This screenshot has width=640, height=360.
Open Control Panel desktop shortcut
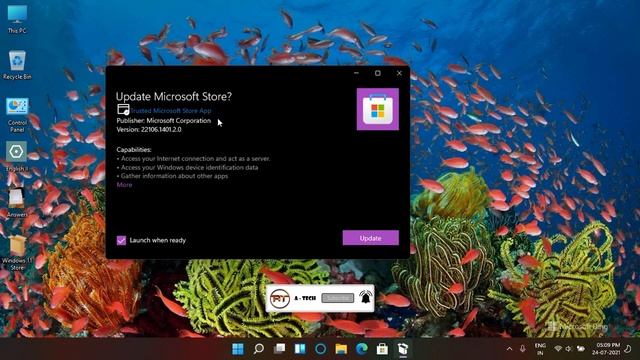click(17, 115)
